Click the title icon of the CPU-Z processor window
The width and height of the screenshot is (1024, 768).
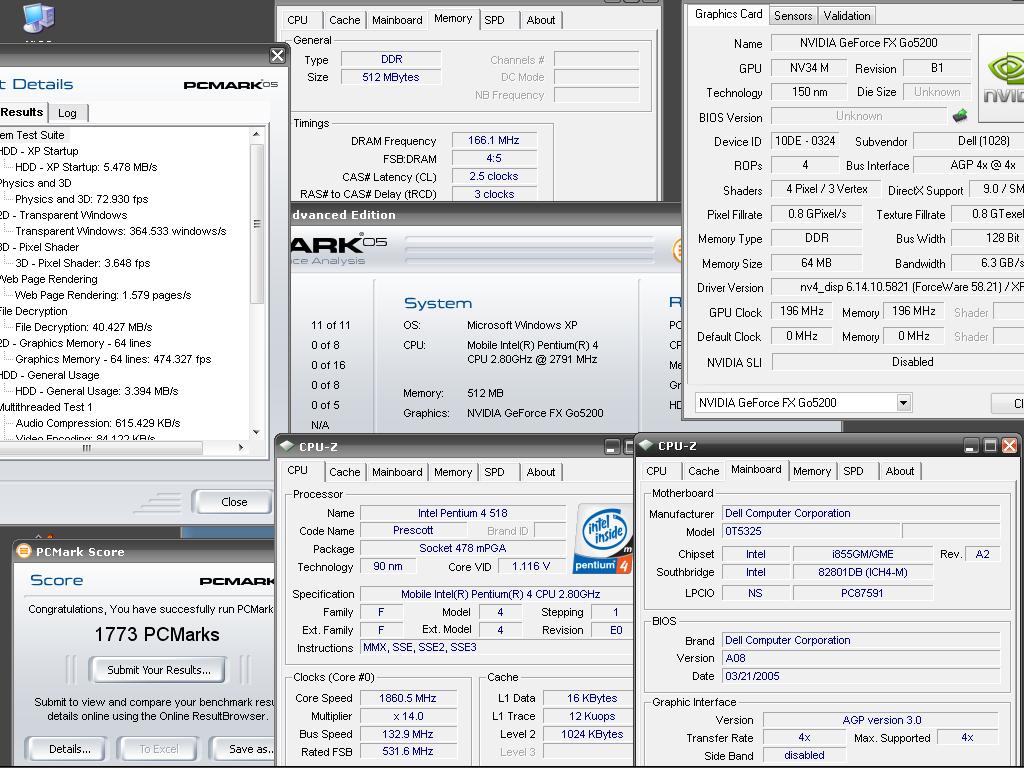coord(287,446)
